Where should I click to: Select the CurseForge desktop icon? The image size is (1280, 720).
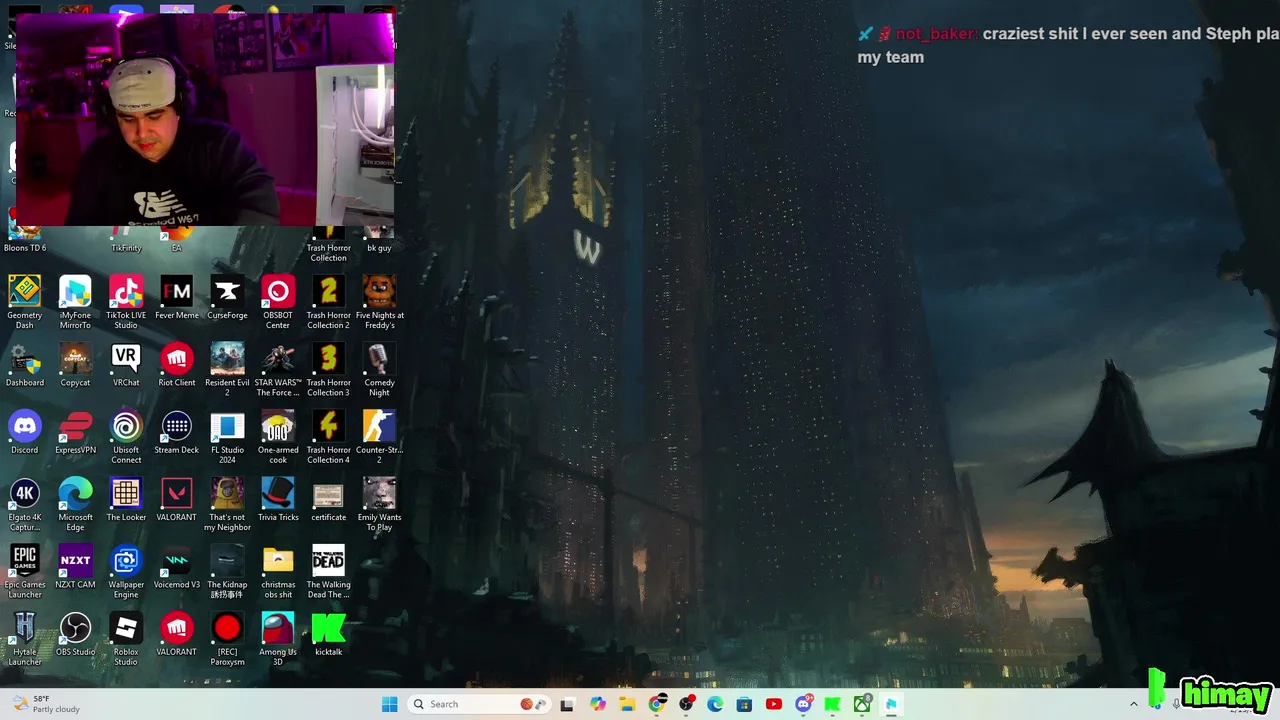pos(227,298)
